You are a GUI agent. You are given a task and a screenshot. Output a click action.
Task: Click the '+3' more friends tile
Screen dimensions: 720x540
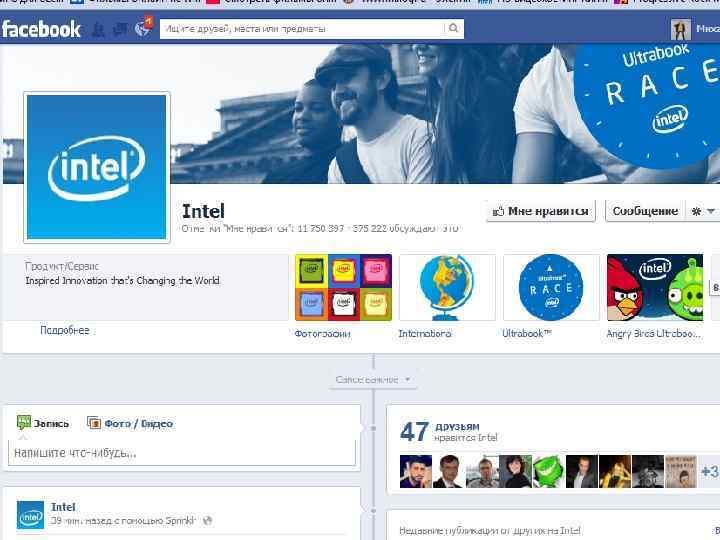[709, 471]
